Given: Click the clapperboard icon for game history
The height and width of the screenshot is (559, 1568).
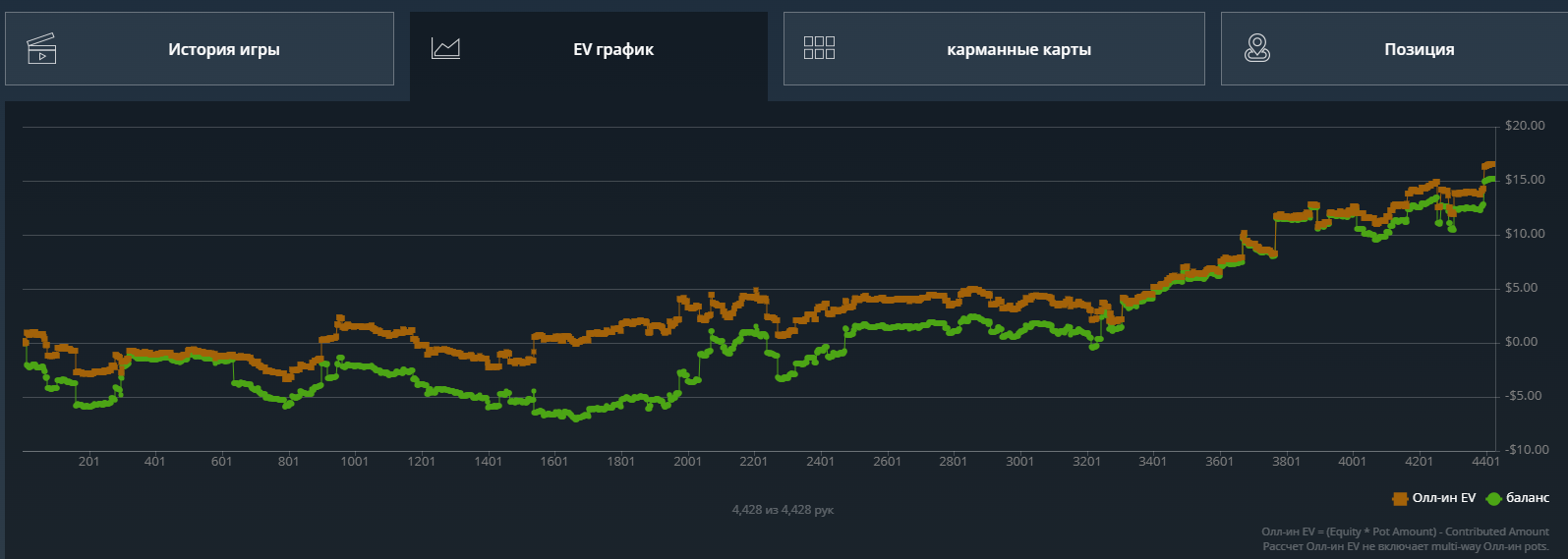Looking at the screenshot, I should 41,48.
